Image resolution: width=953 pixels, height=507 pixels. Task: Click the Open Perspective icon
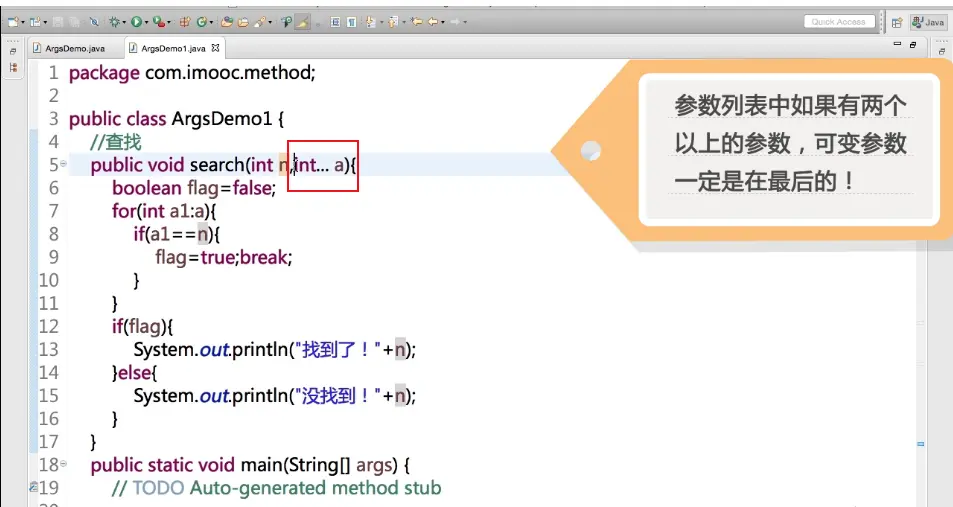click(897, 22)
